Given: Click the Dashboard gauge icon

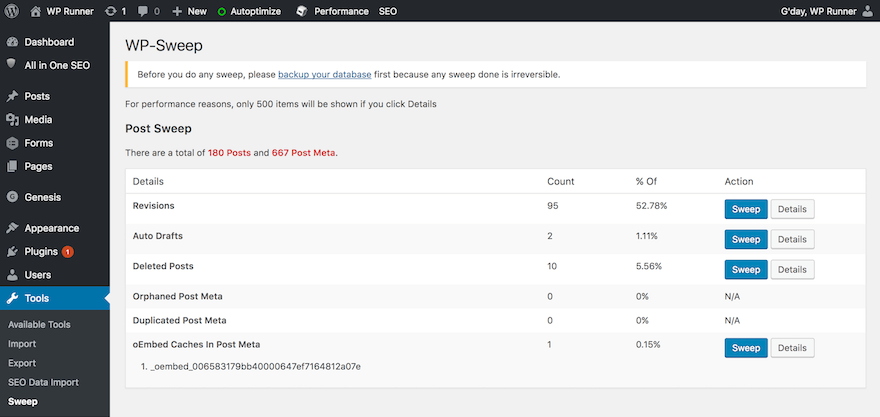Looking at the screenshot, I should (12, 42).
